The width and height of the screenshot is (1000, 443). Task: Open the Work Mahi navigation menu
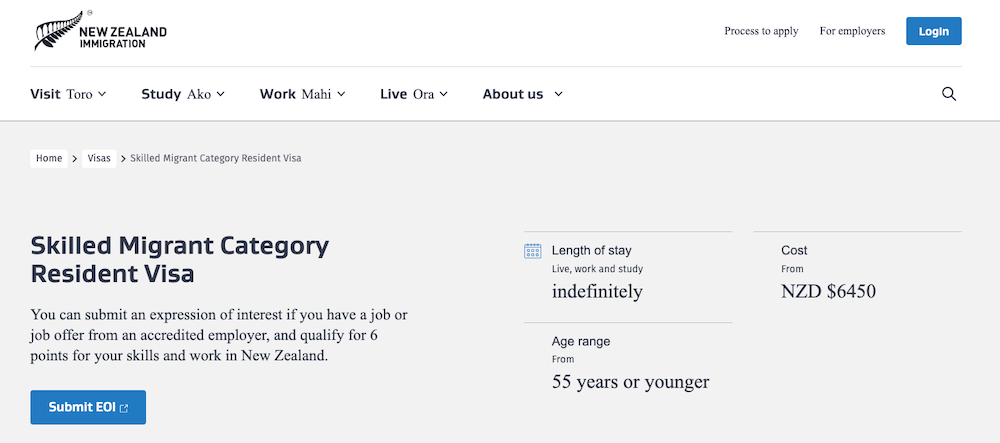click(302, 94)
